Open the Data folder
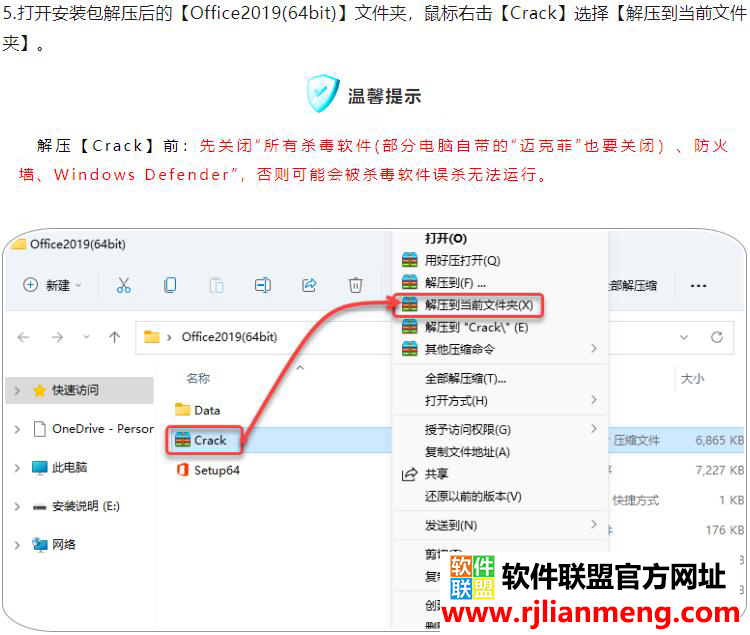Screen dimensions: 750x635 (206, 410)
